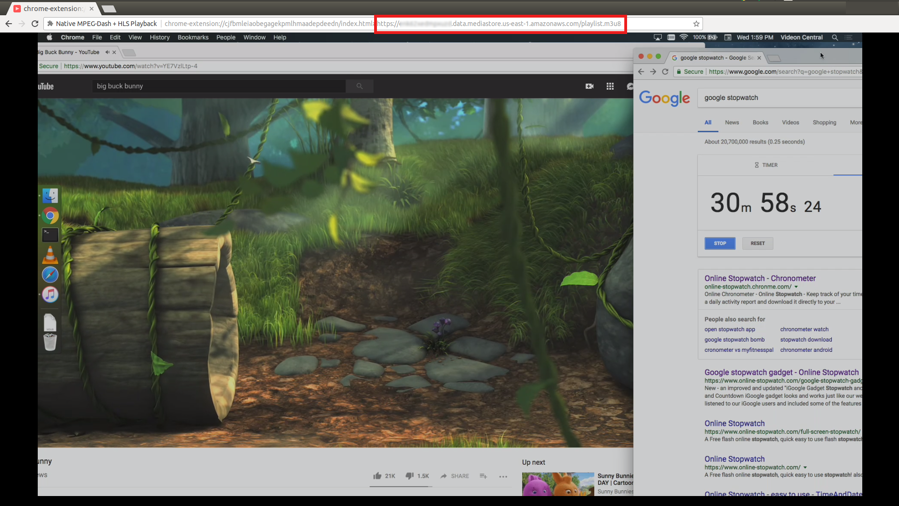The image size is (899, 506).
Task: Click the Native MPEG-Dash + HLS Playback extension label
Action: point(101,23)
